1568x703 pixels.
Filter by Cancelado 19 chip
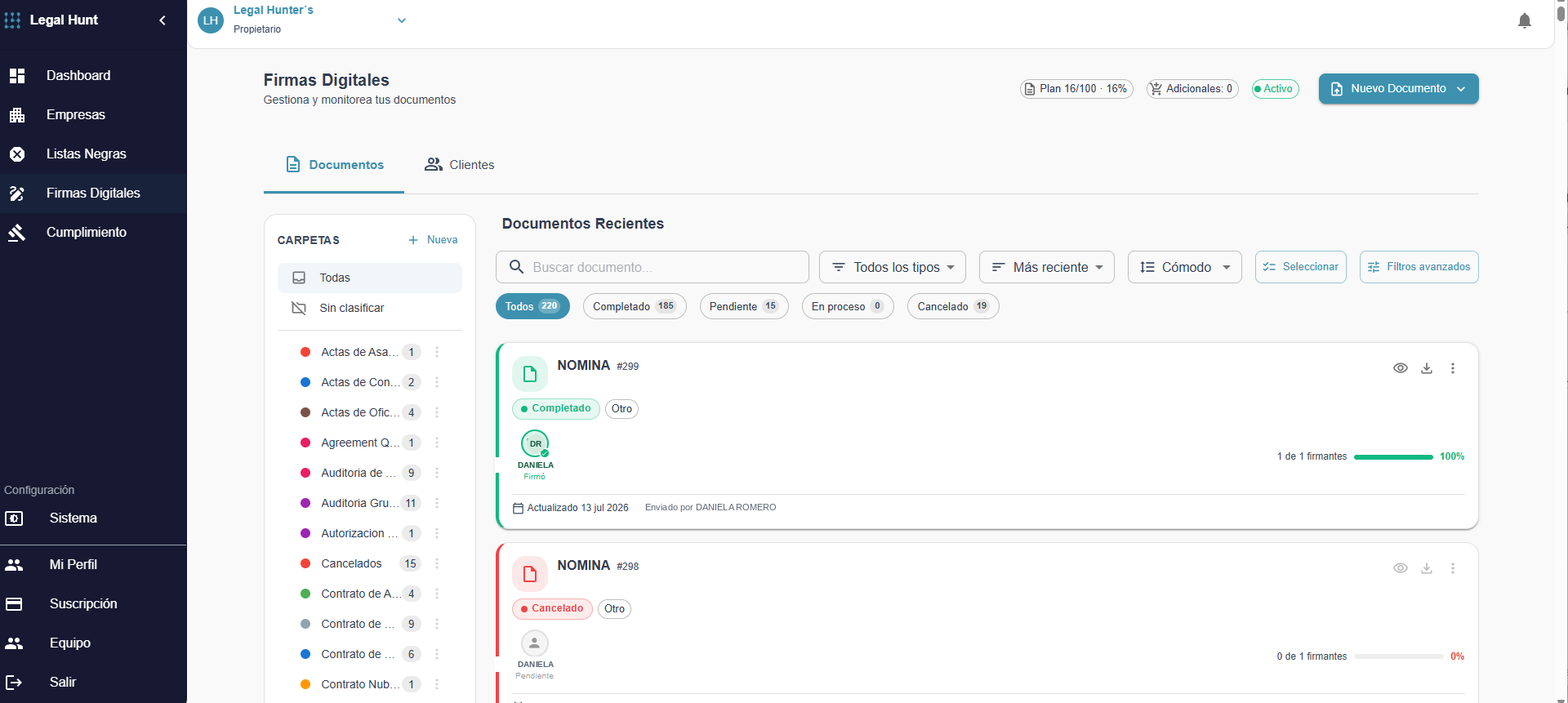(x=953, y=306)
